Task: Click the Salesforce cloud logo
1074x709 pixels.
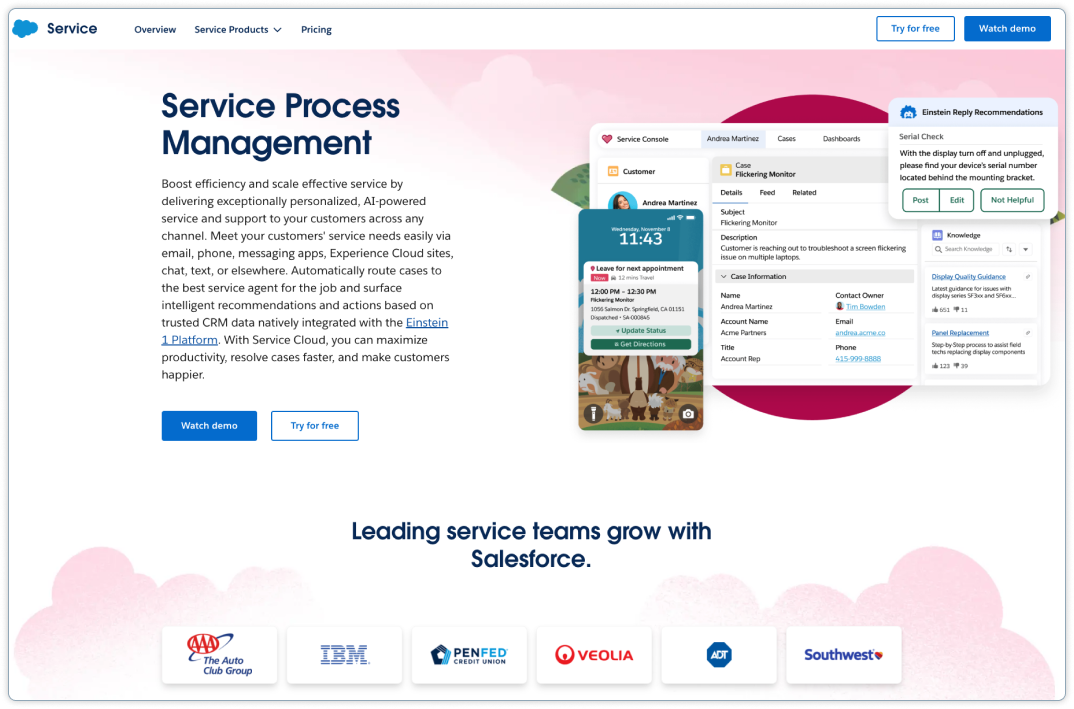Action: (25, 29)
